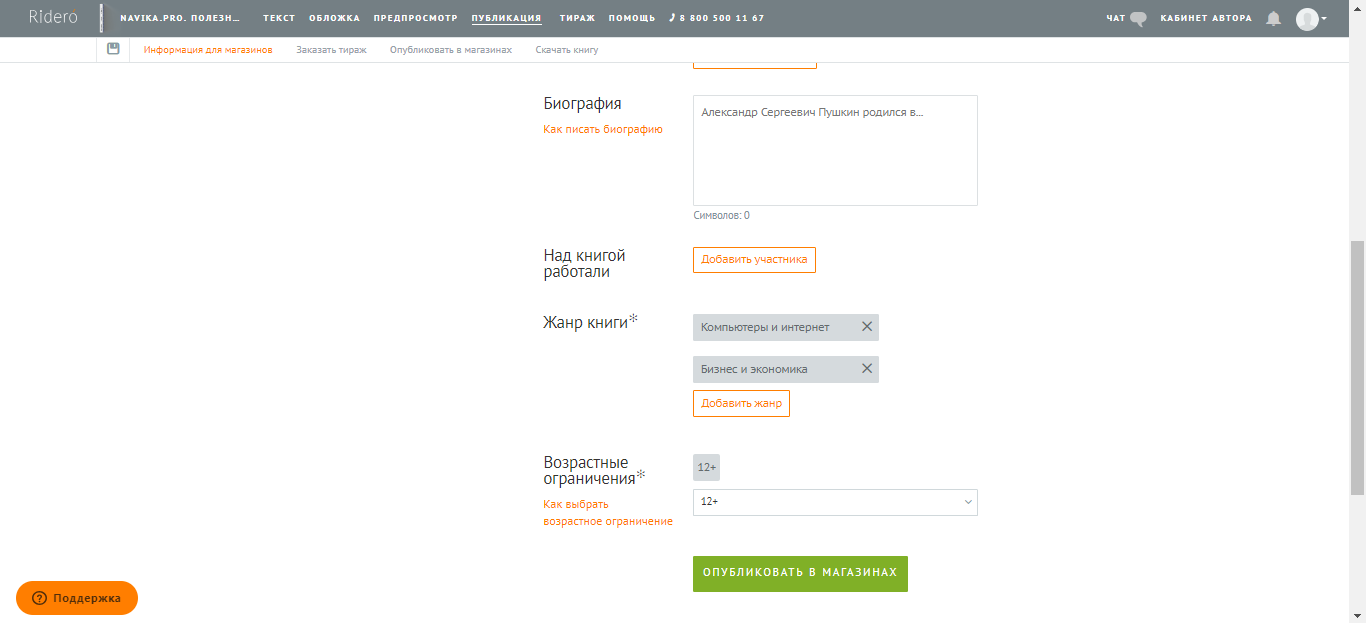1366x623 pixels.
Task: Open the notifications bell icon
Action: [x=1273, y=18]
